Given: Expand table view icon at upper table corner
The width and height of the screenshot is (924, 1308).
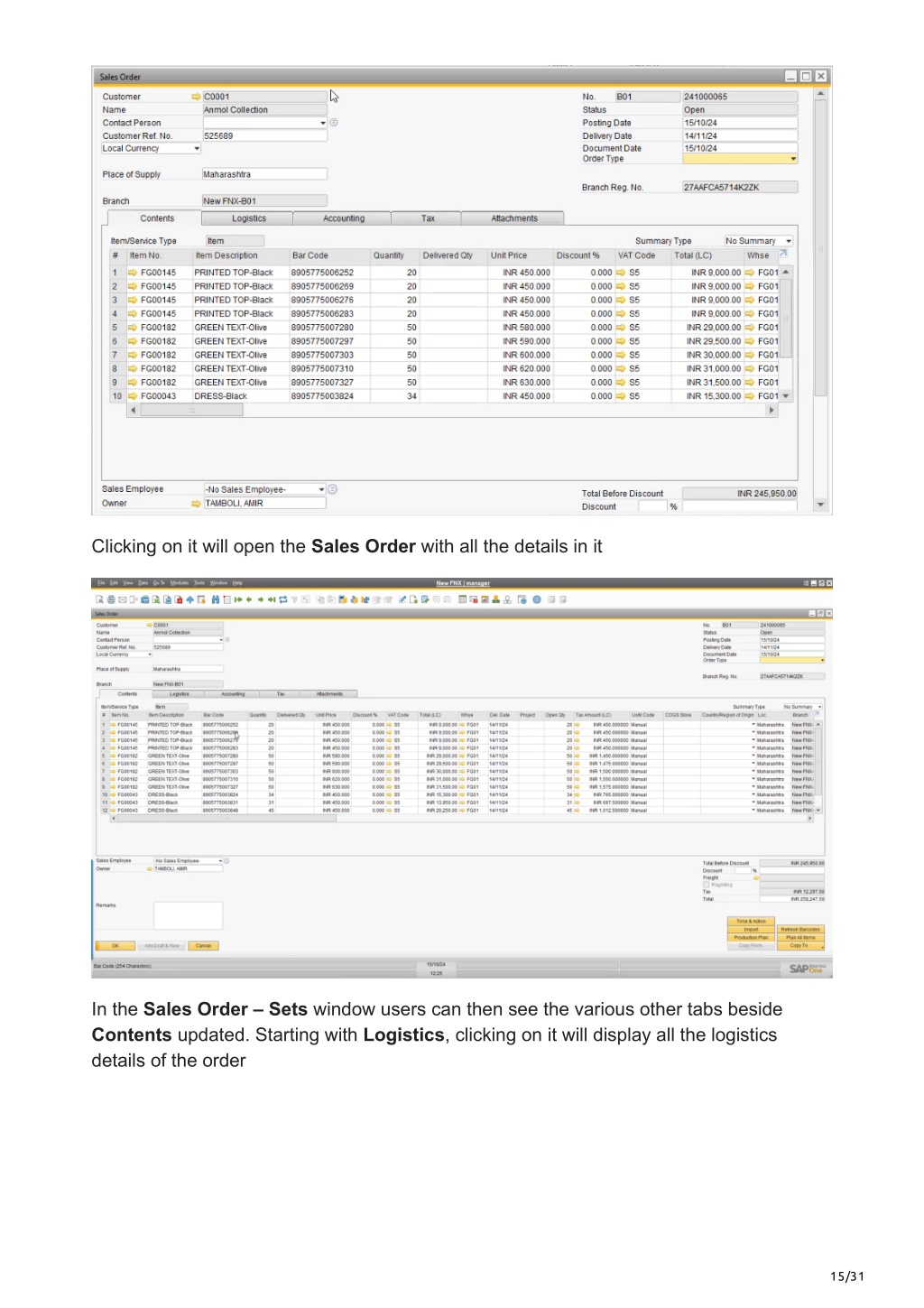Looking at the screenshot, I should 783,255.
